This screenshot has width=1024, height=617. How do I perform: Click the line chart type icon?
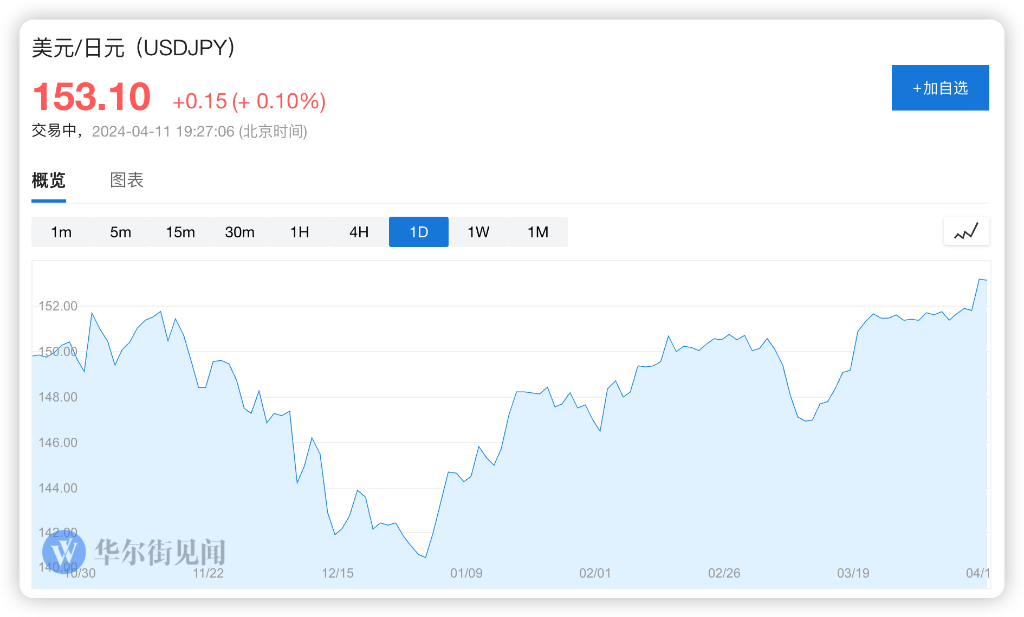pyautogui.click(x=966, y=232)
